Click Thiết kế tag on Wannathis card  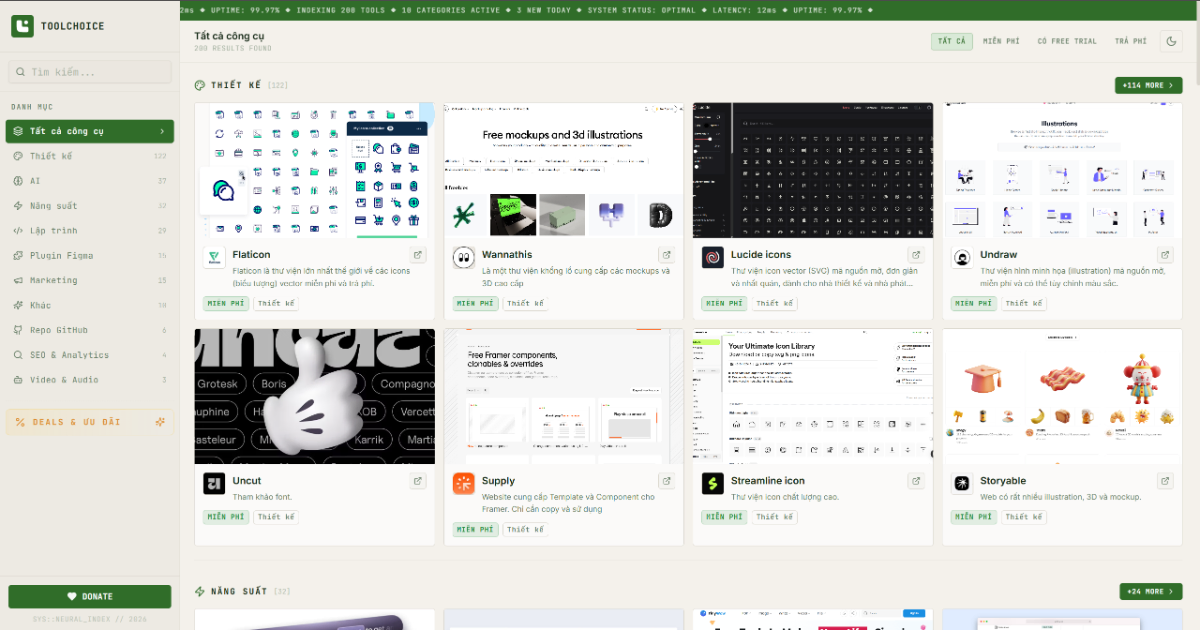click(525, 303)
